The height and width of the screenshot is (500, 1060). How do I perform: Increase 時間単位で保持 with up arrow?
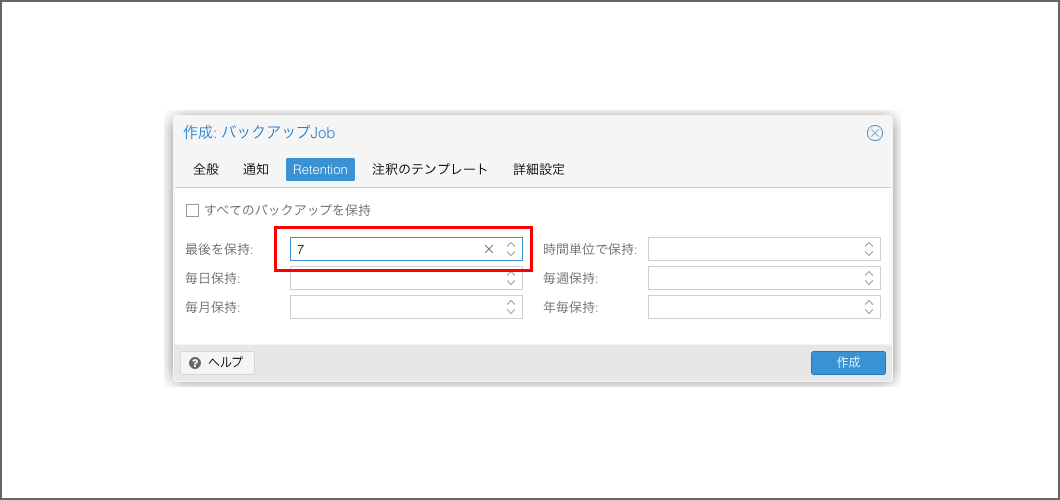[x=869, y=244]
